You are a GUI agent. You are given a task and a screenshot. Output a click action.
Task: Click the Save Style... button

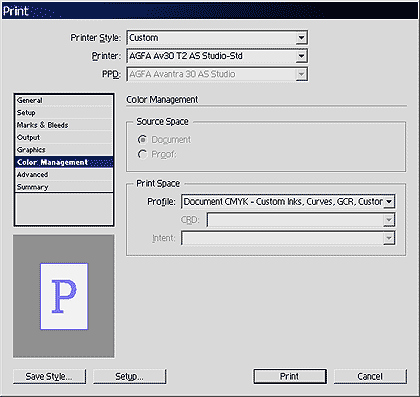(x=49, y=376)
